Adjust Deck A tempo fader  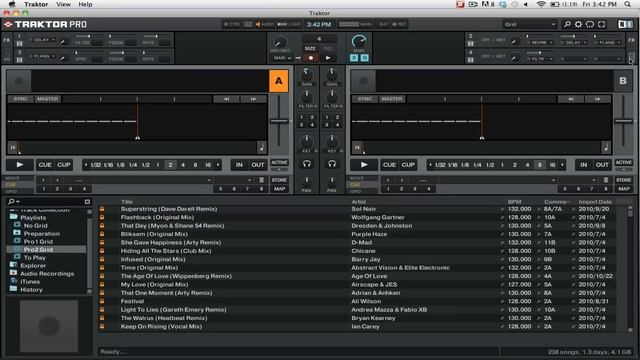tap(279, 121)
